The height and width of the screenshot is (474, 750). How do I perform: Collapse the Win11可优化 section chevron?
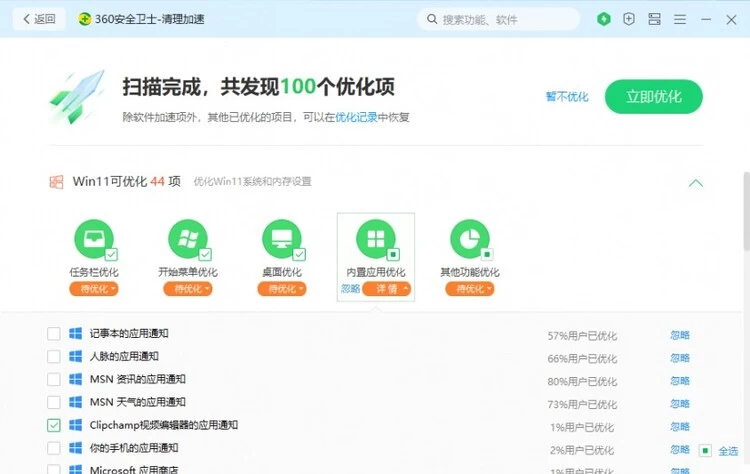[695, 183]
